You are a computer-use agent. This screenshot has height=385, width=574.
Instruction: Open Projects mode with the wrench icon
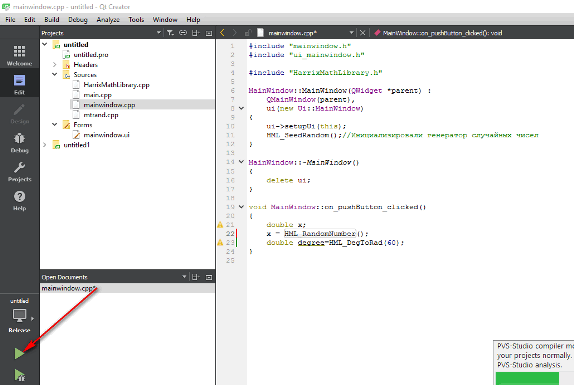(x=19, y=172)
